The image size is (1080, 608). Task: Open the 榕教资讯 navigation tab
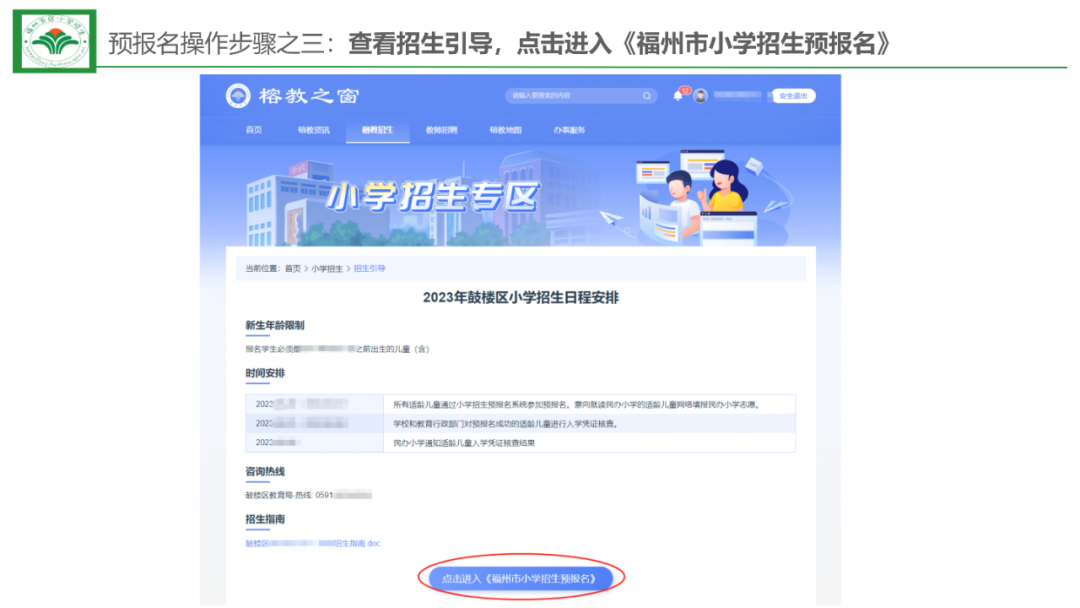pyautogui.click(x=313, y=130)
